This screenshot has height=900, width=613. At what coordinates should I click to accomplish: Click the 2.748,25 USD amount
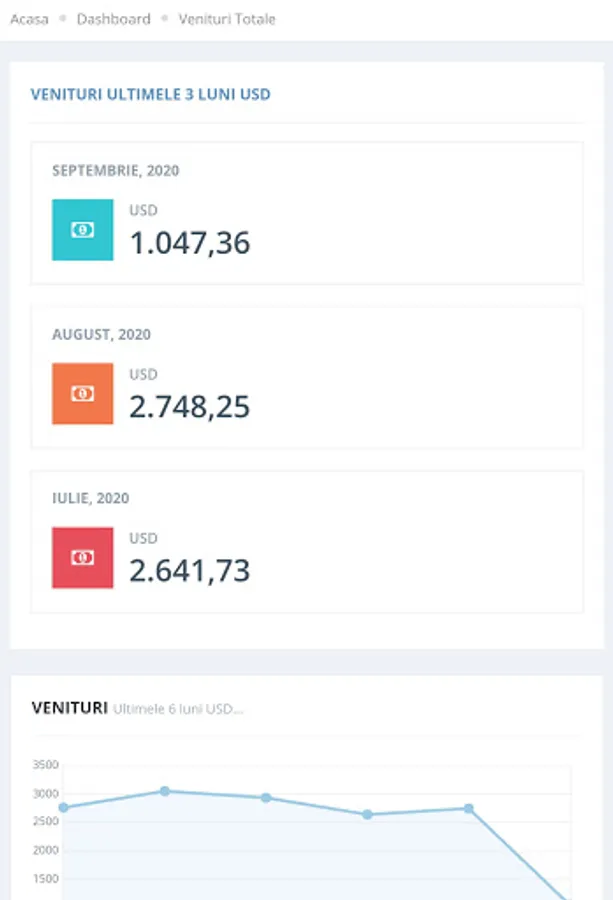pos(190,407)
